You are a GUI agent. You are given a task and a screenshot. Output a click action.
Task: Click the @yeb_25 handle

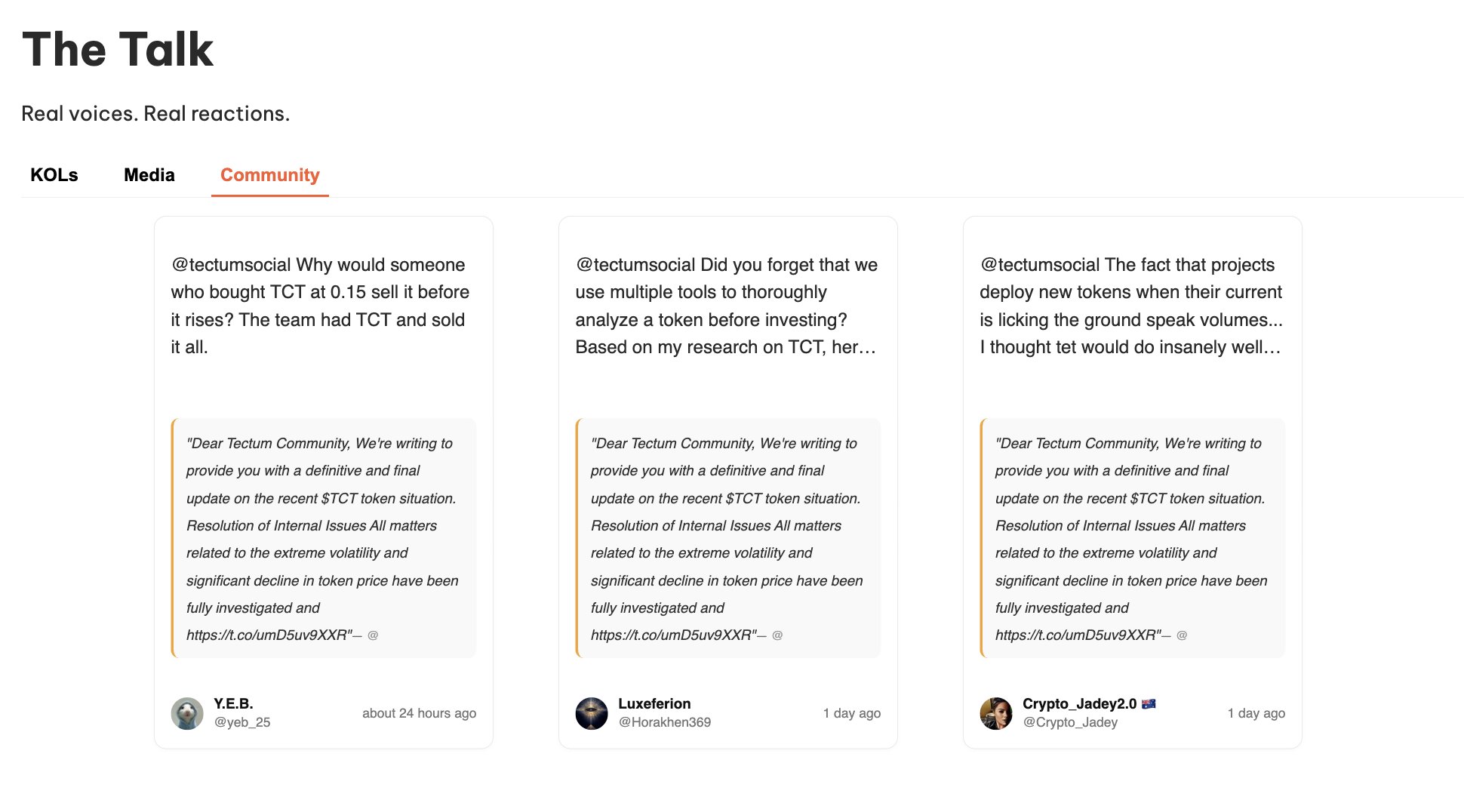click(242, 722)
